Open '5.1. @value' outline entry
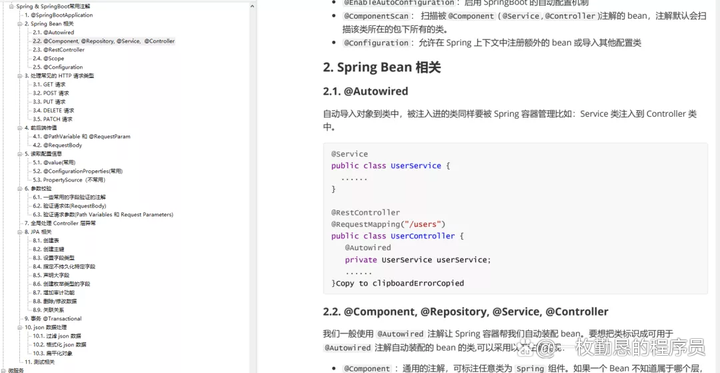The height and width of the screenshot is (373, 720). pyautogui.click(x=54, y=163)
